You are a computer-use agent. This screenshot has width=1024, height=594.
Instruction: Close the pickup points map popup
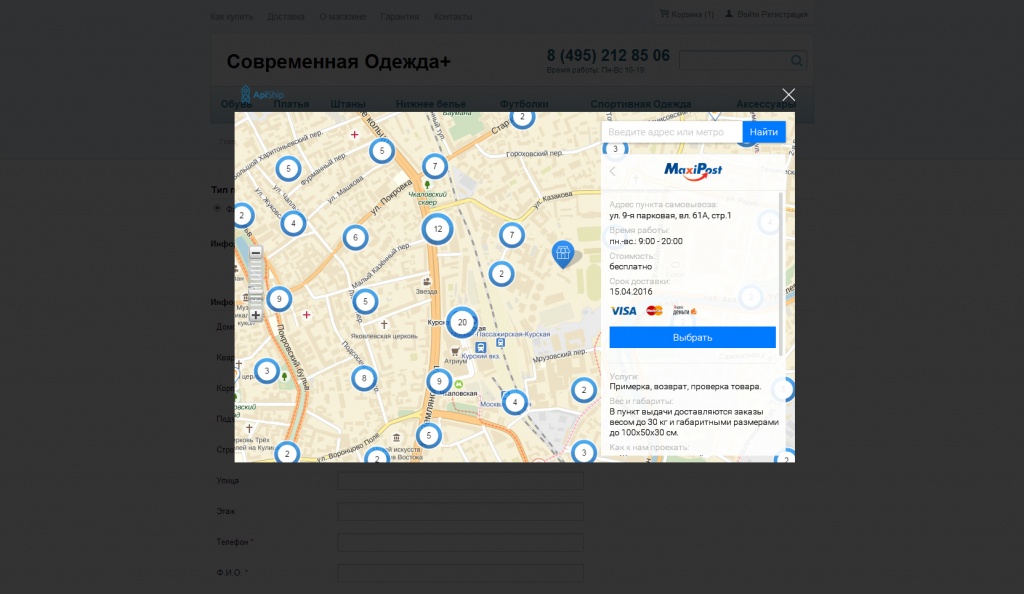788,95
